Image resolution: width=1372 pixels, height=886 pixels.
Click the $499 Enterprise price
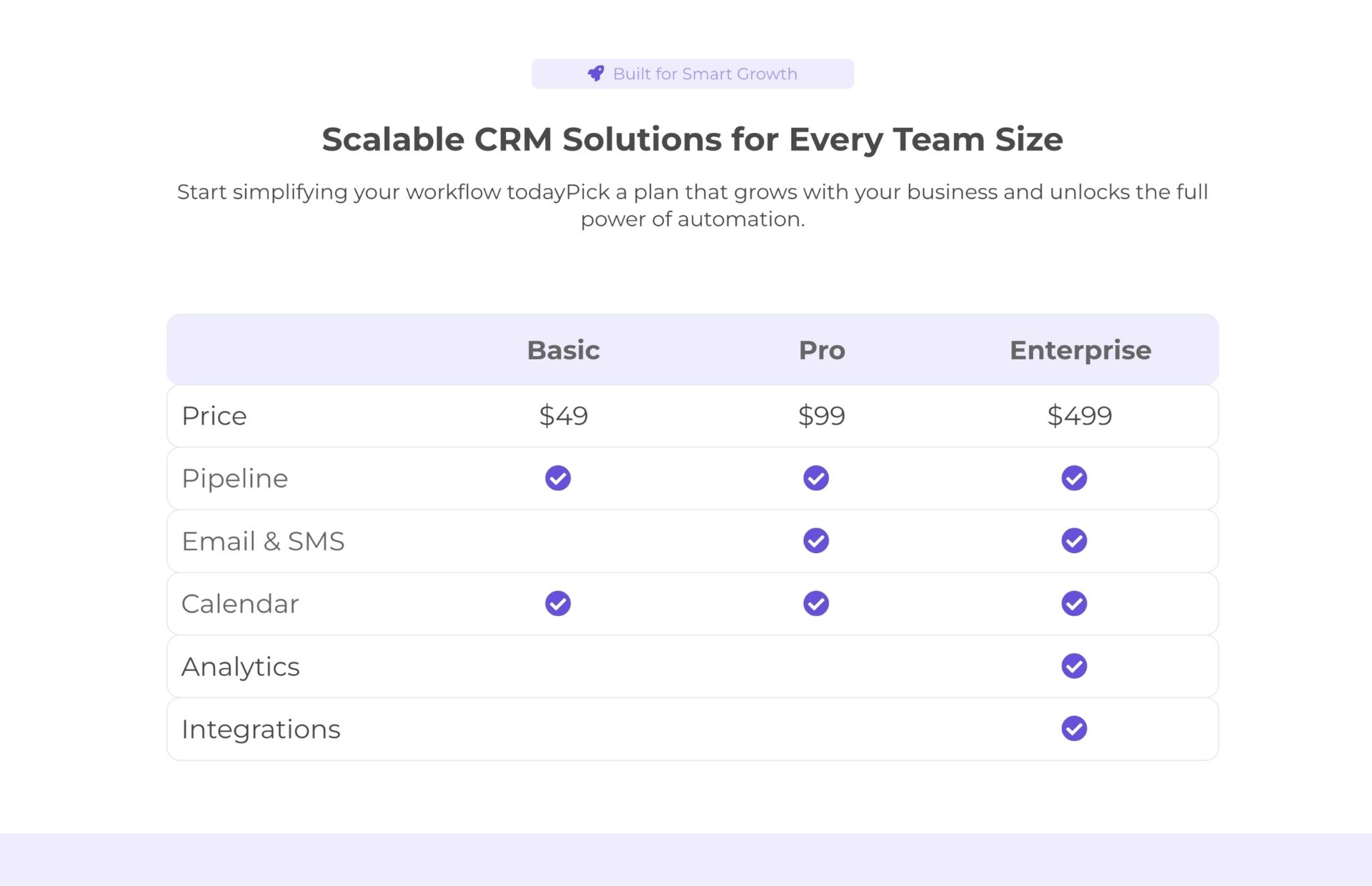click(x=1080, y=416)
